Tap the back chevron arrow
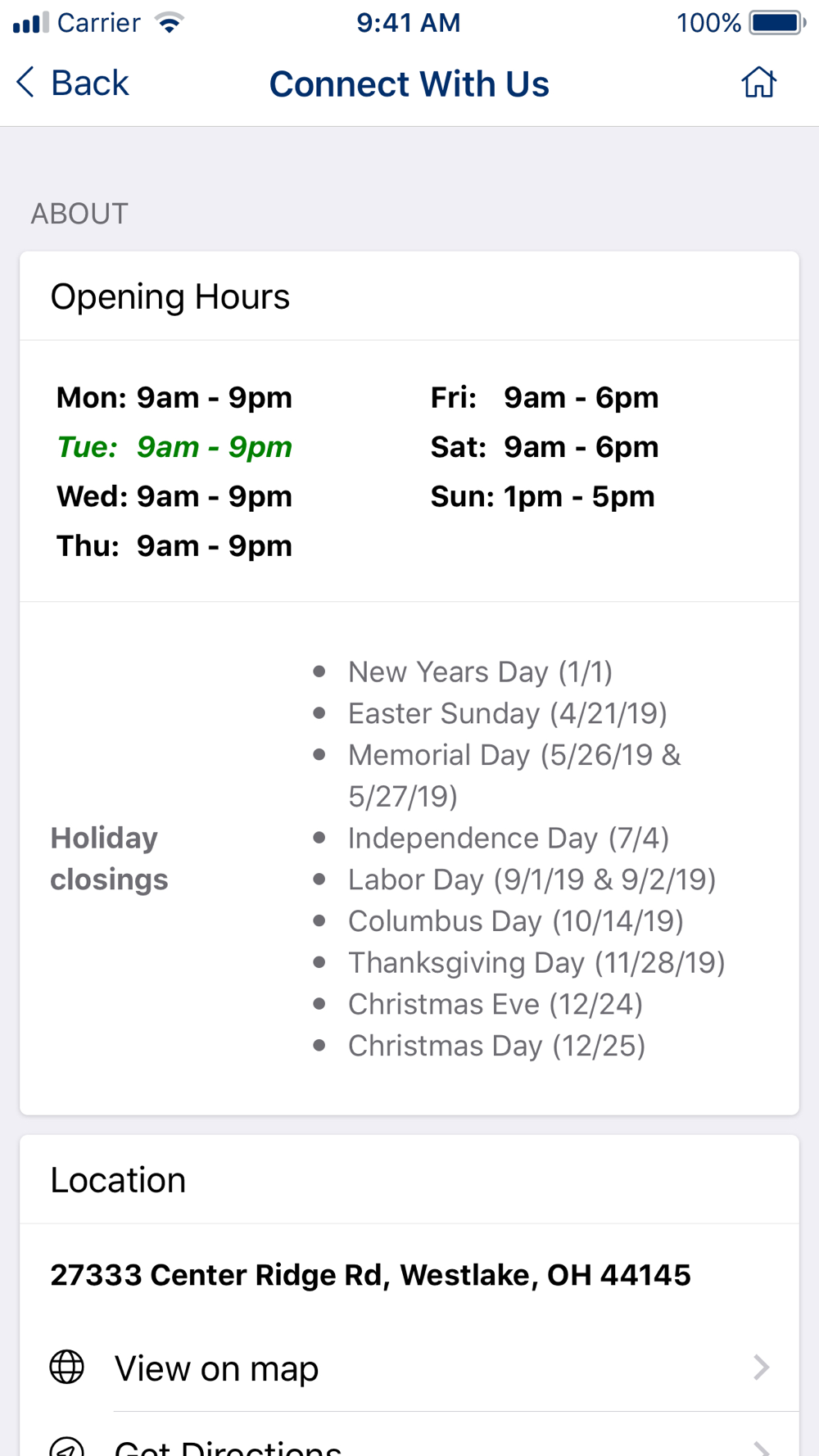 click(x=25, y=83)
